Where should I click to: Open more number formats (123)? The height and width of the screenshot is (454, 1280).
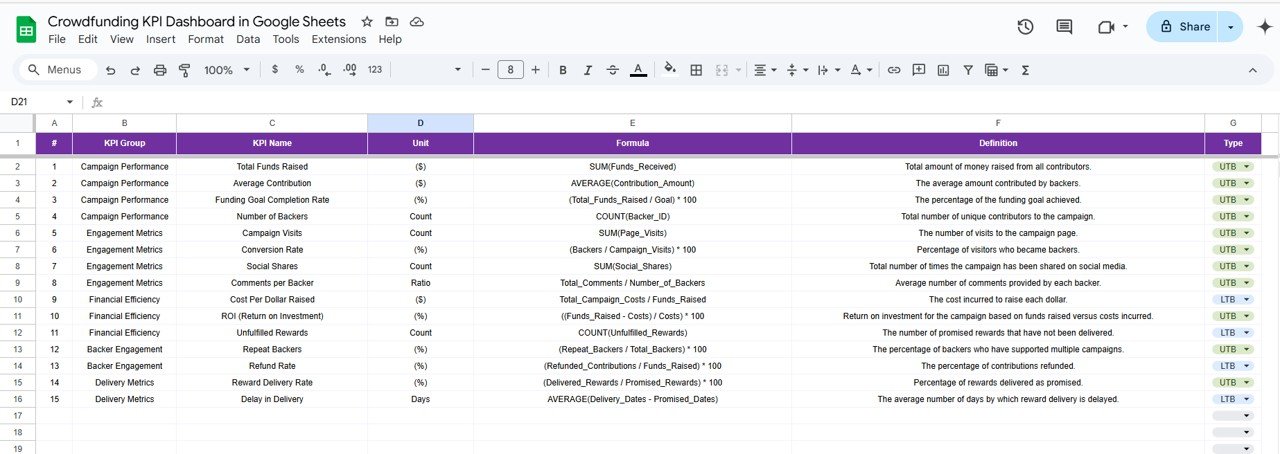point(375,70)
